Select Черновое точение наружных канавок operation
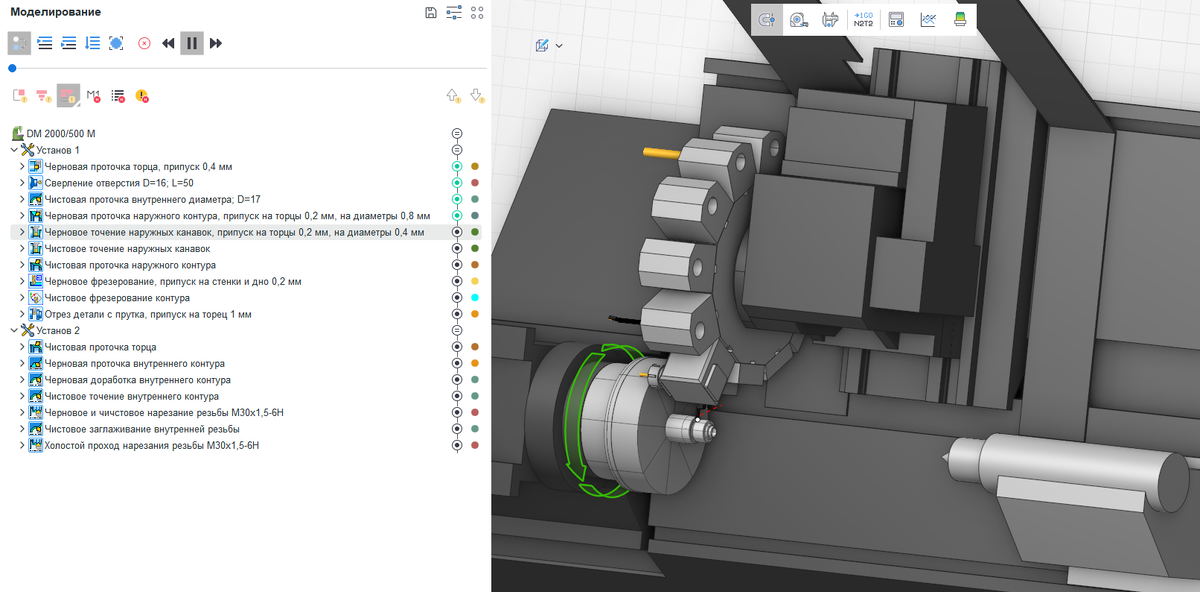 point(234,232)
